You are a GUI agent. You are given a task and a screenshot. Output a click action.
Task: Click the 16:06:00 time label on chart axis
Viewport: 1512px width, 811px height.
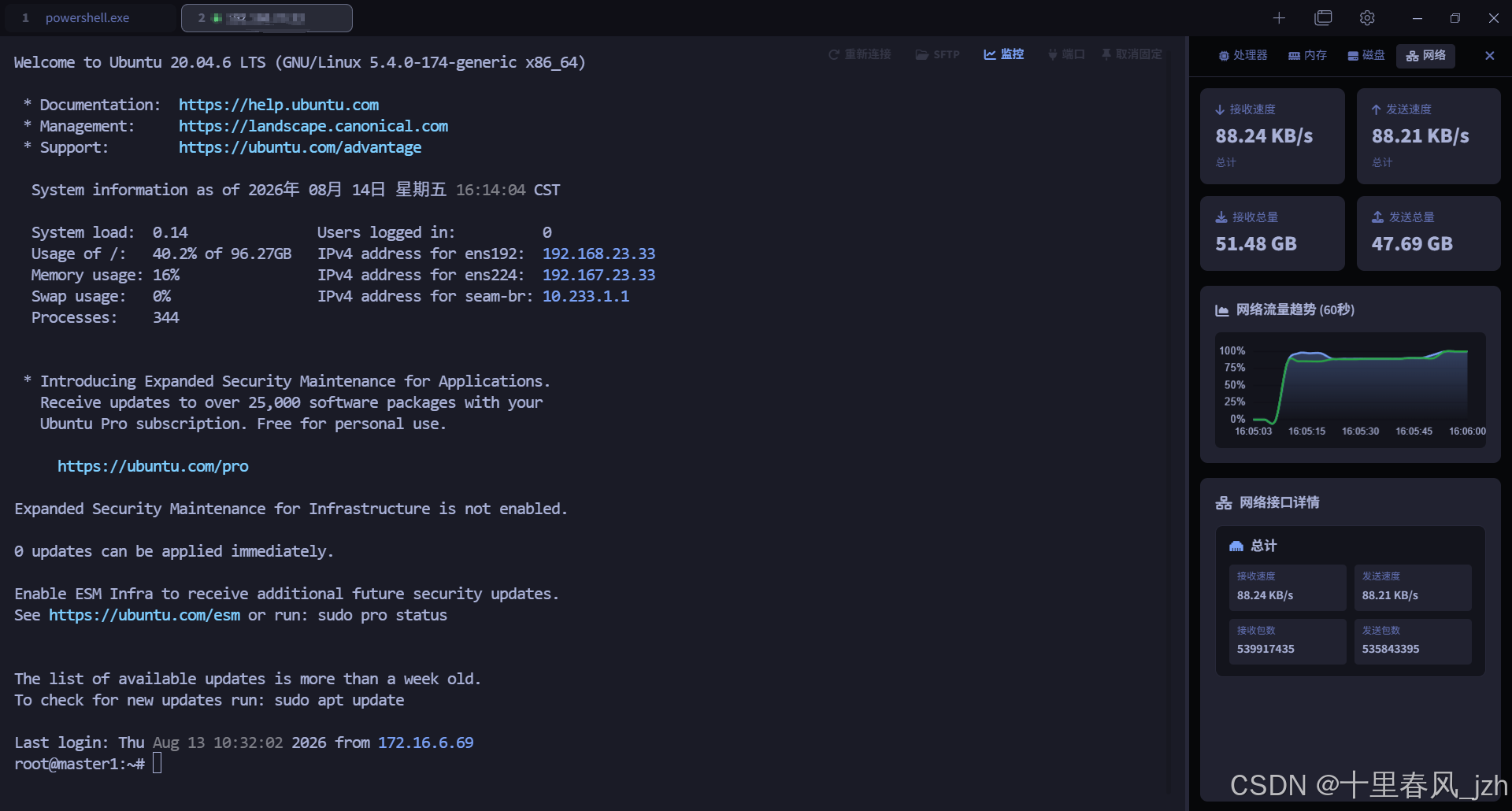(1468, 431)
